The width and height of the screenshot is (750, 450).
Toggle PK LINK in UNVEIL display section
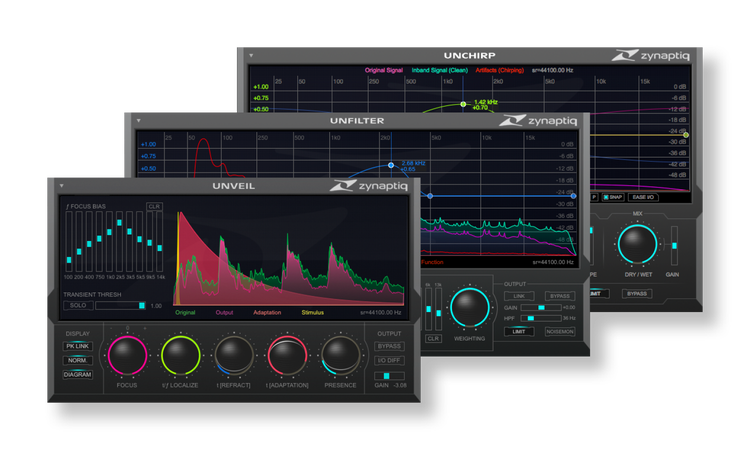click(77, 346)
